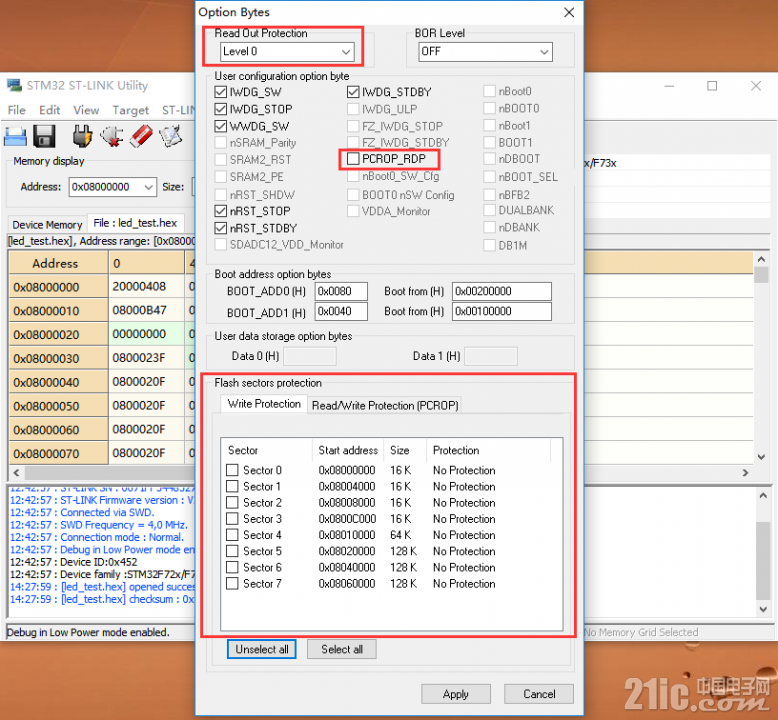This screenshot has height=720, width=778.
Task: Click the STM32 ST-LINK Utility app icon
Action: pos(14,85)
